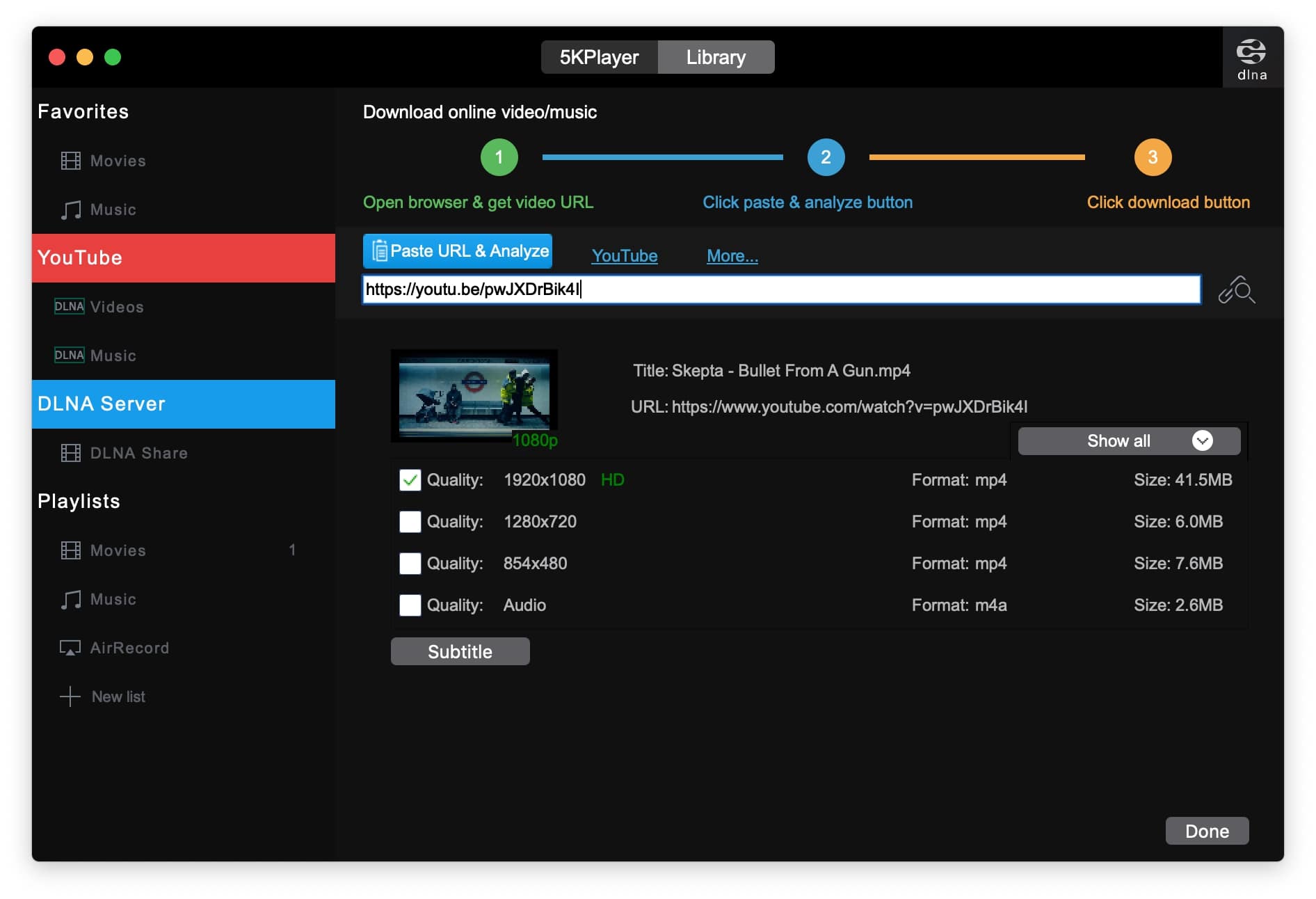This screenshot has width=1316, height=899.
Task: Switch to the Library tab
Action: pos(716,57)
